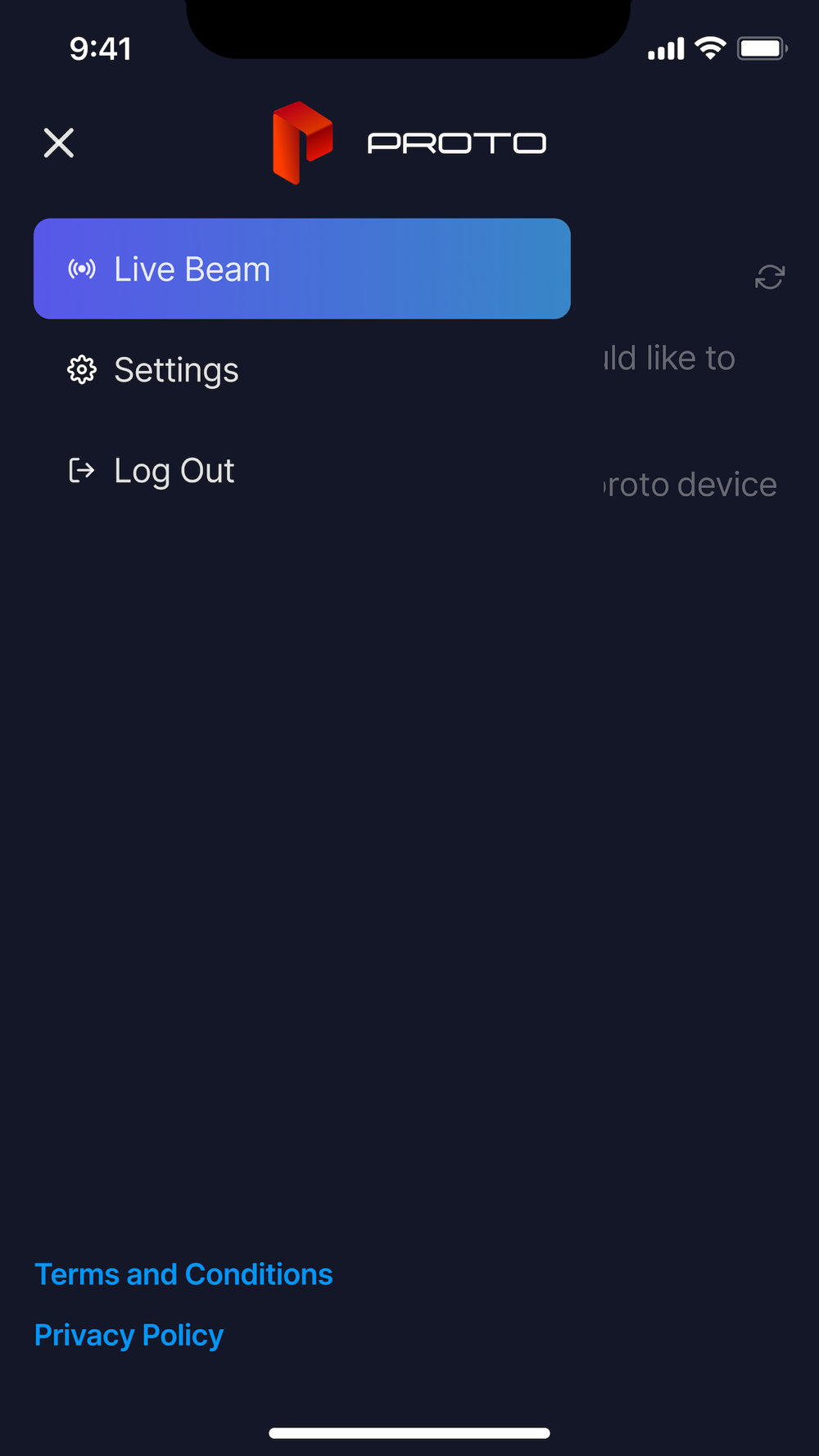The height and width of the screenshot is (1456, 819).
Task: Close the side menu with the X
Action: [x=59, y=142]
